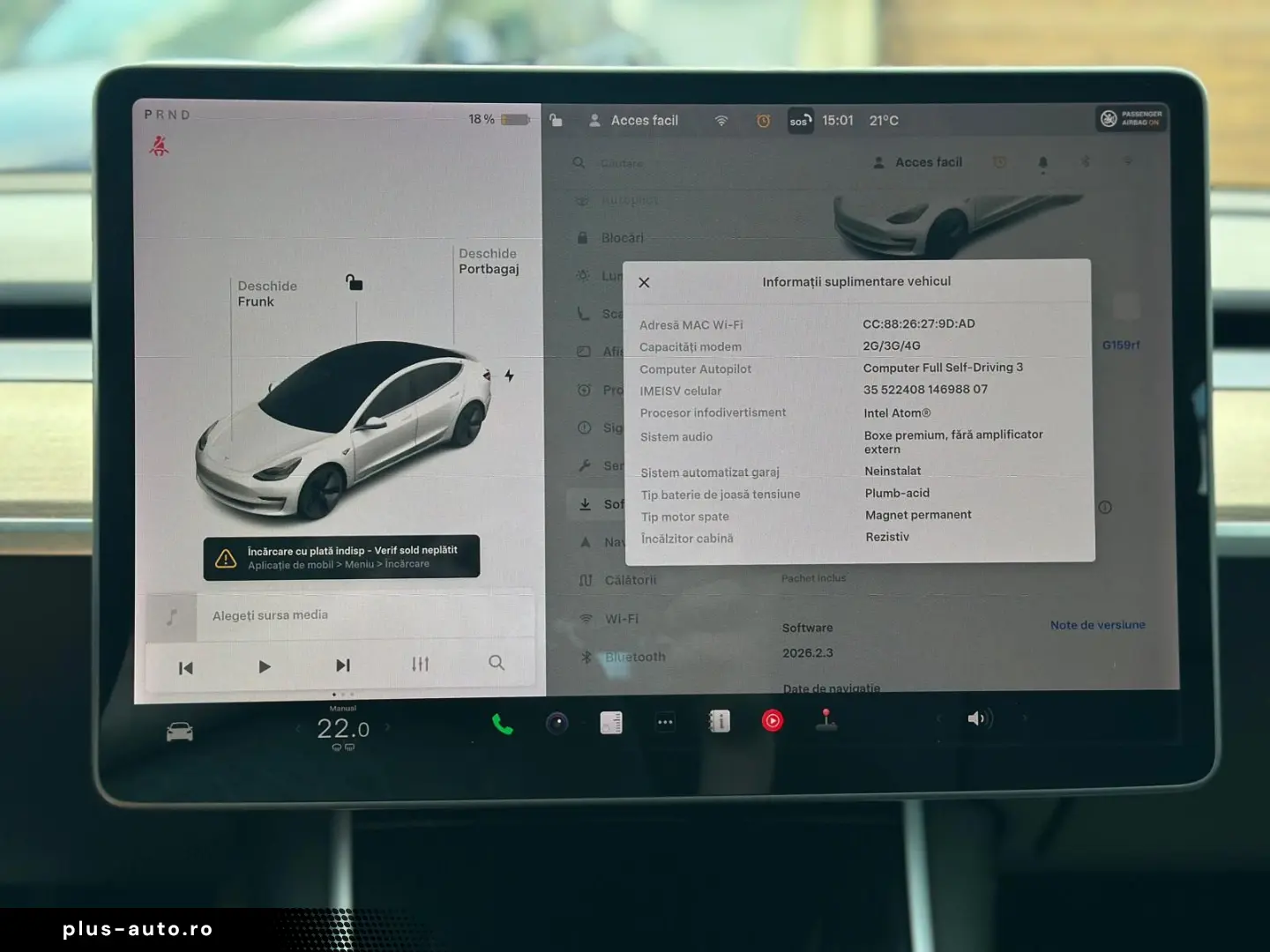Tap the Magnet permanent value
The height and width of the screenshot is (952, 1270).
(918, 515)
